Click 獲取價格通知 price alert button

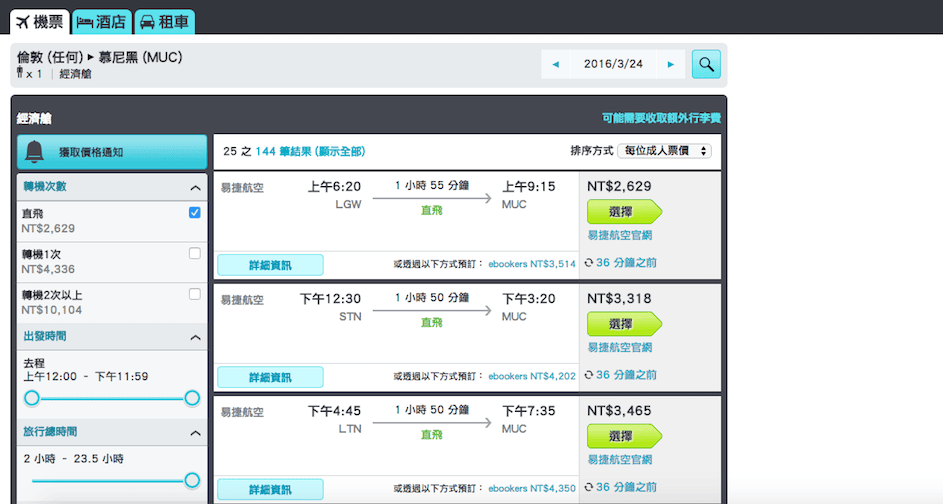click(112, 152)
